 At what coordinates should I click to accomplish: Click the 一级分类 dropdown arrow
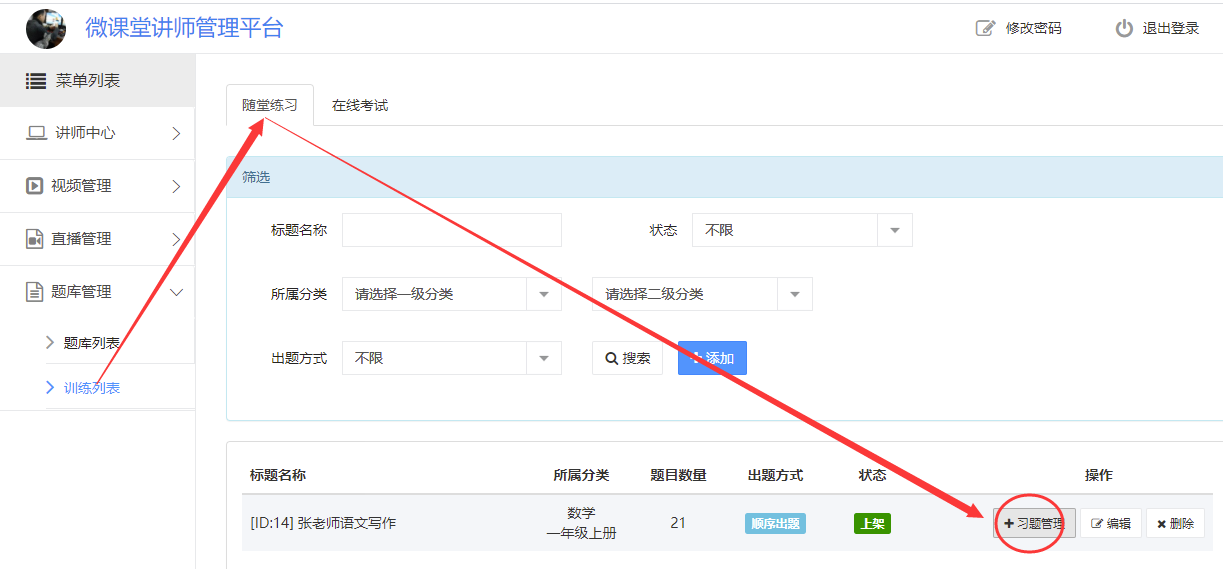(x=544, y=295)
